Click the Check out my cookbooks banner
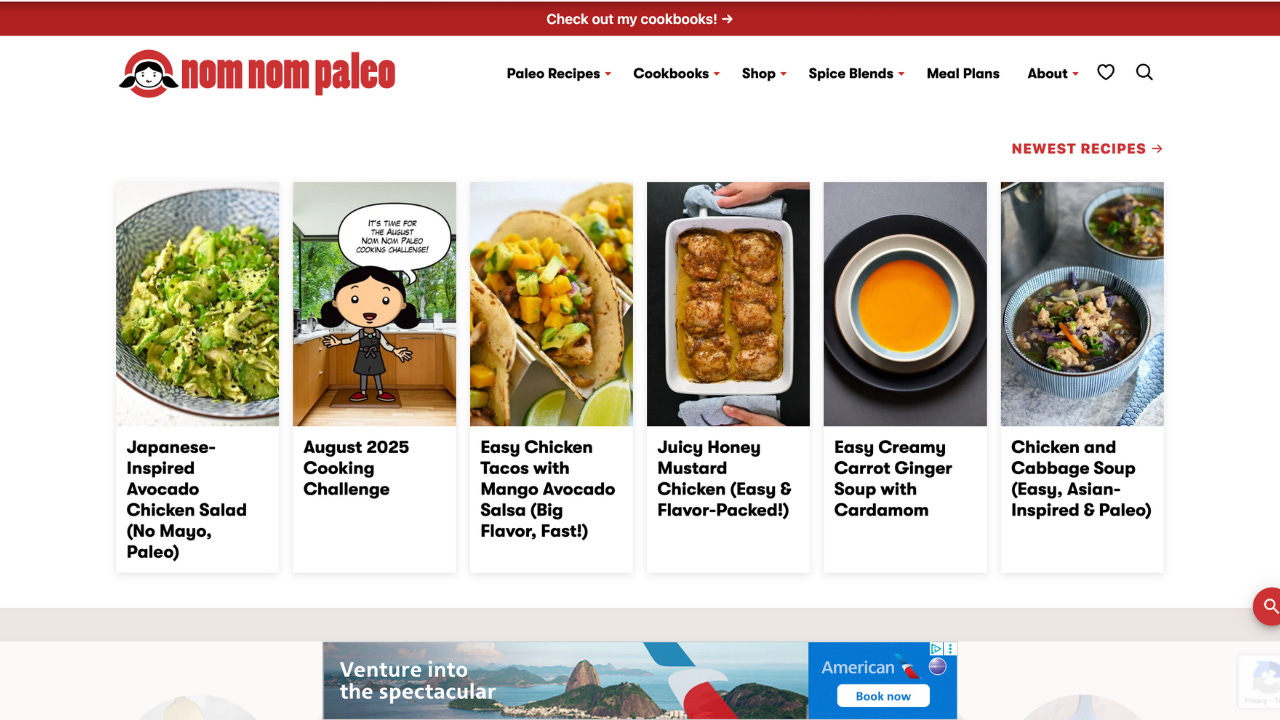This screenshot has width=1280, height=720. (x=640, y=19)
